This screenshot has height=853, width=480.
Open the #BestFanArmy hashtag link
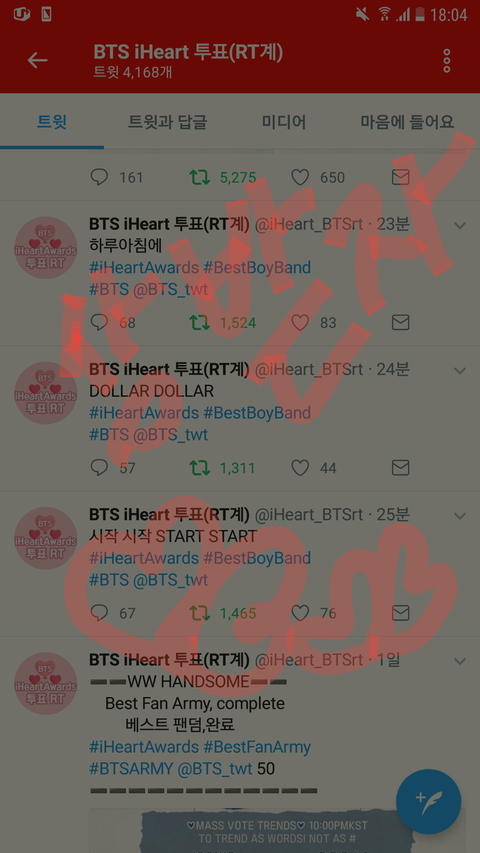click(257, 747)
